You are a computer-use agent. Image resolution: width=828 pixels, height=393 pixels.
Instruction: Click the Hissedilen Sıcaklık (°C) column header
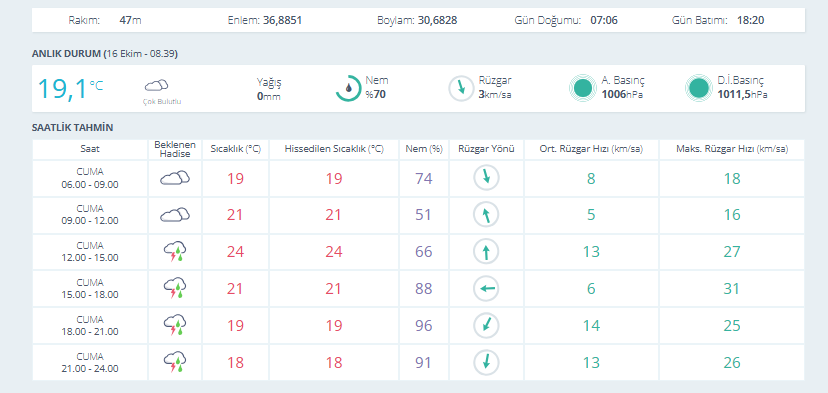(334, 149)
